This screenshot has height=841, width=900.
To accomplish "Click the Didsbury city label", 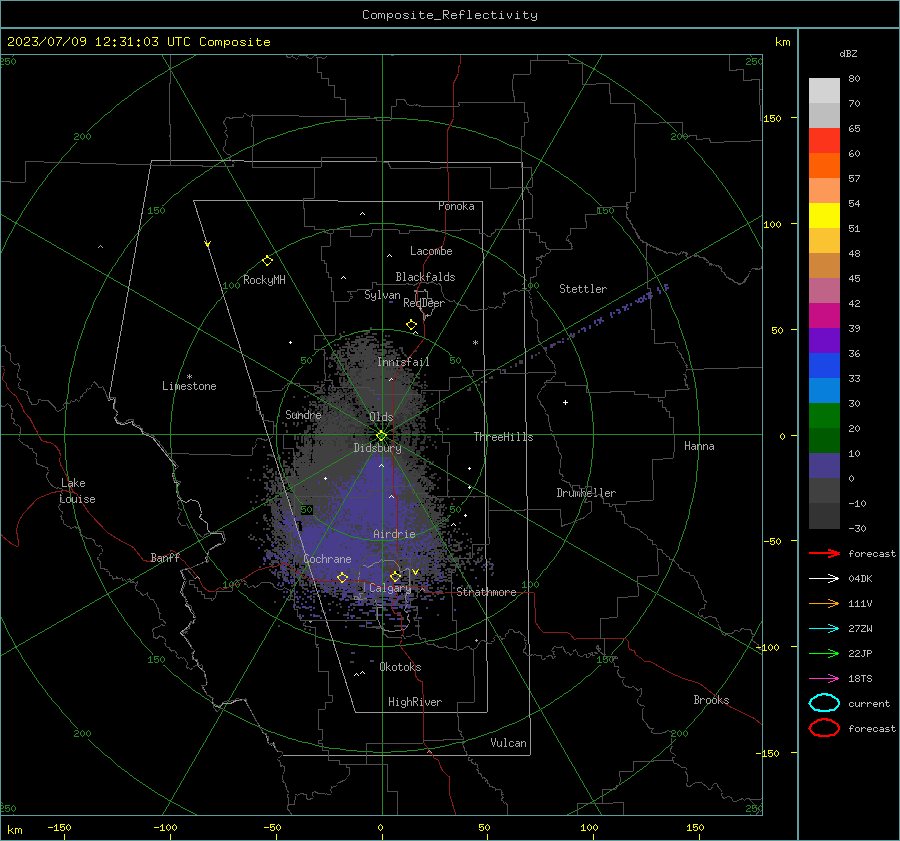I will tap(377, 448).
